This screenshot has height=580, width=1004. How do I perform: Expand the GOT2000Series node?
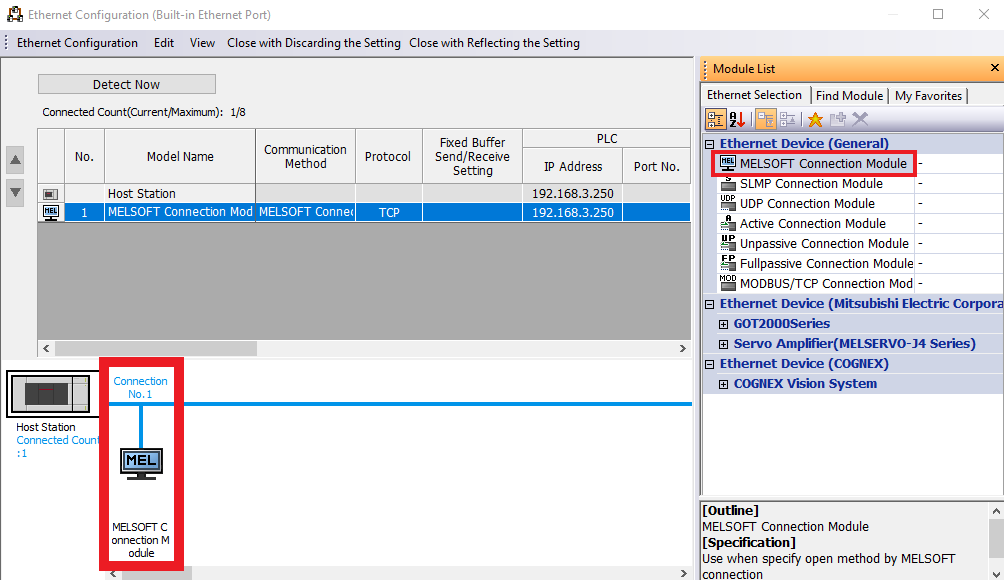tap(724, 324)
